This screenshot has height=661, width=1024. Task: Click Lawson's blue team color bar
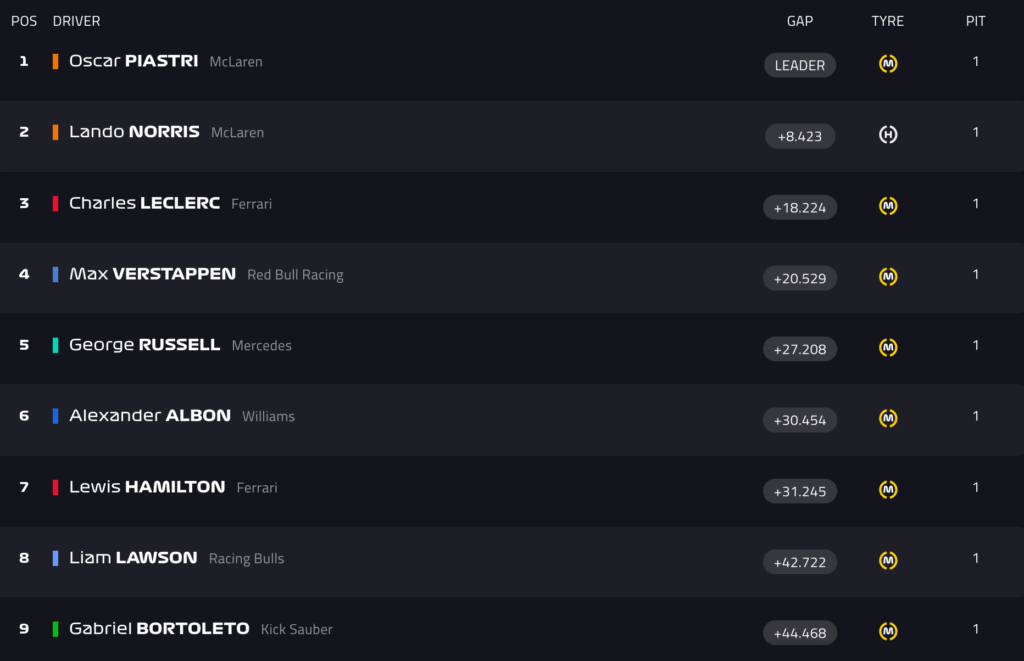click(x=56, y=558)
